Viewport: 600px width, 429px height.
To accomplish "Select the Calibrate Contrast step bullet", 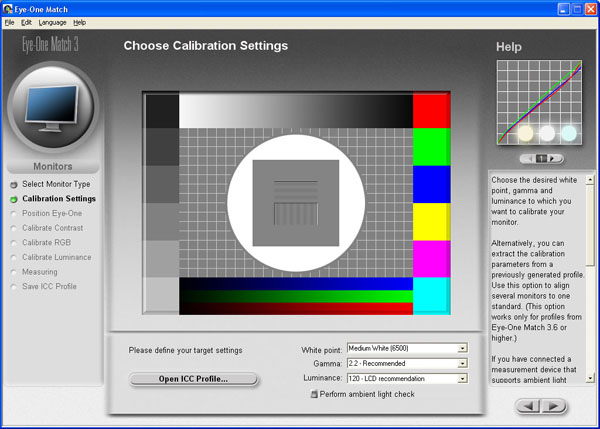I will tap(14, 228).
